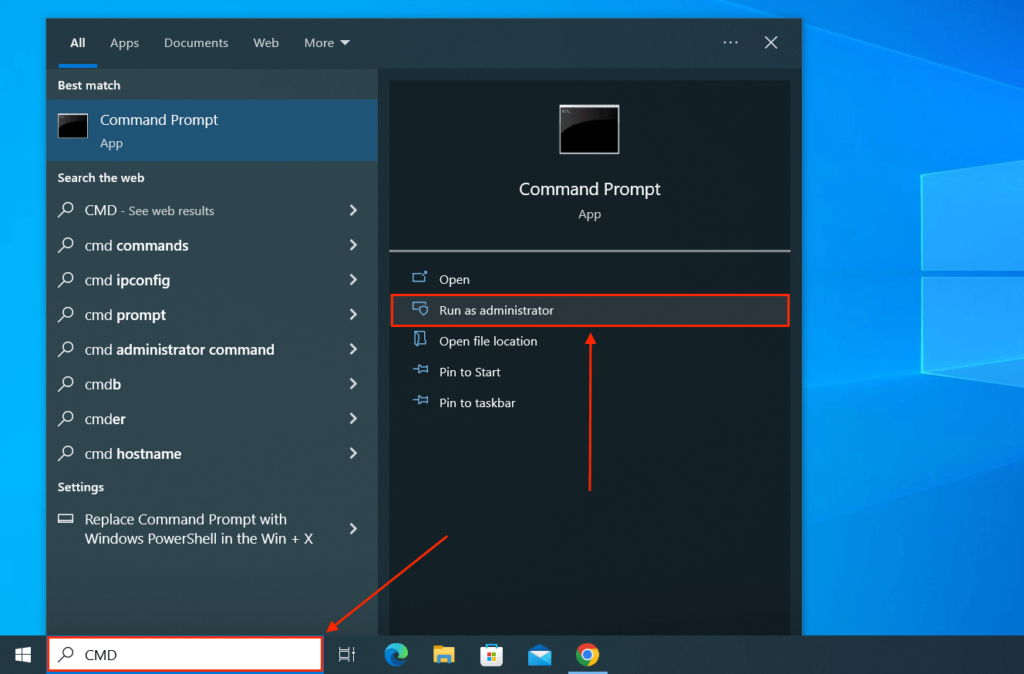The height and width of the screenshot is (674, 1024).
Task: Click the Open icon beside the Open option
Action: tap(420, 279)
